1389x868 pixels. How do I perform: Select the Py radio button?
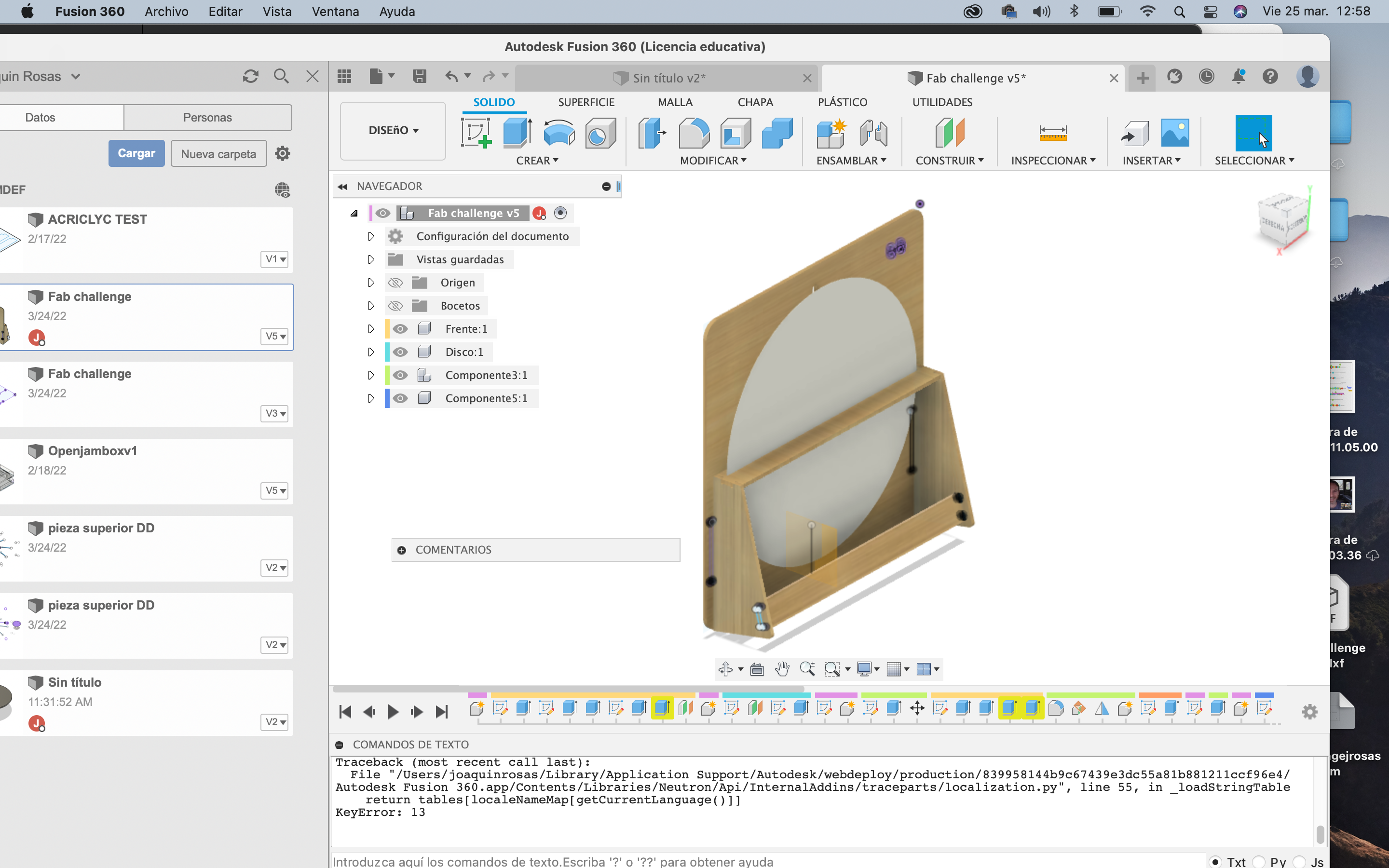click(x=1259, y=862)
